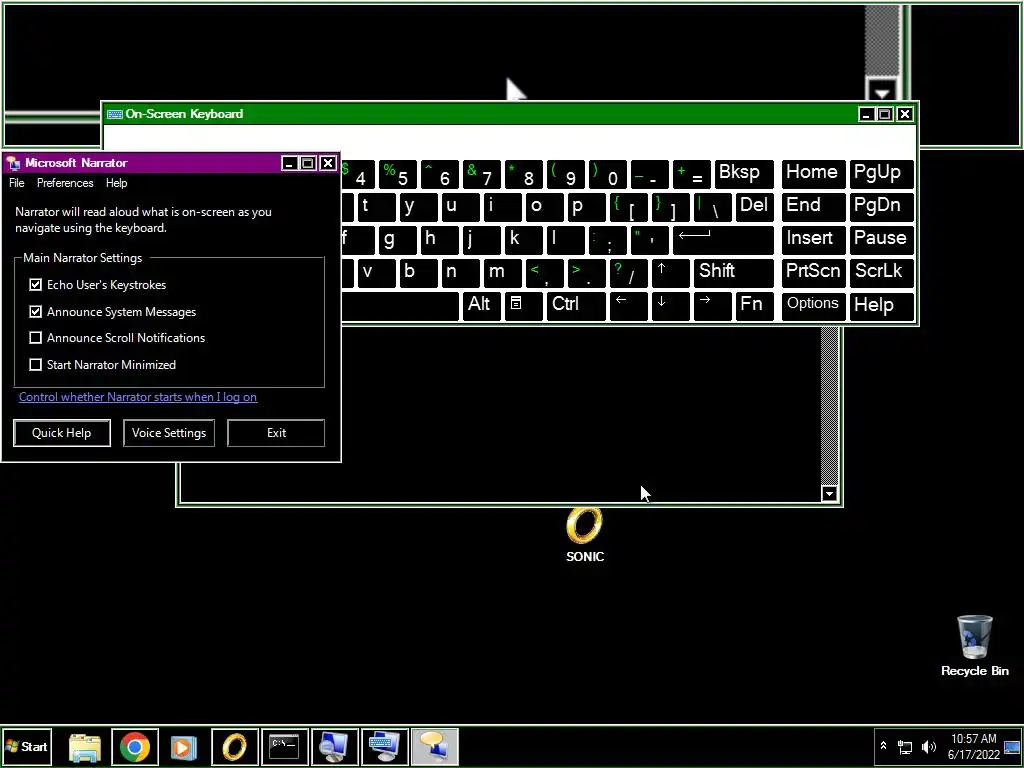Viewport: 1024px width, 768px height.
Task: Click Help key on On-Screen Keyboard
Action: coord(882,305)
